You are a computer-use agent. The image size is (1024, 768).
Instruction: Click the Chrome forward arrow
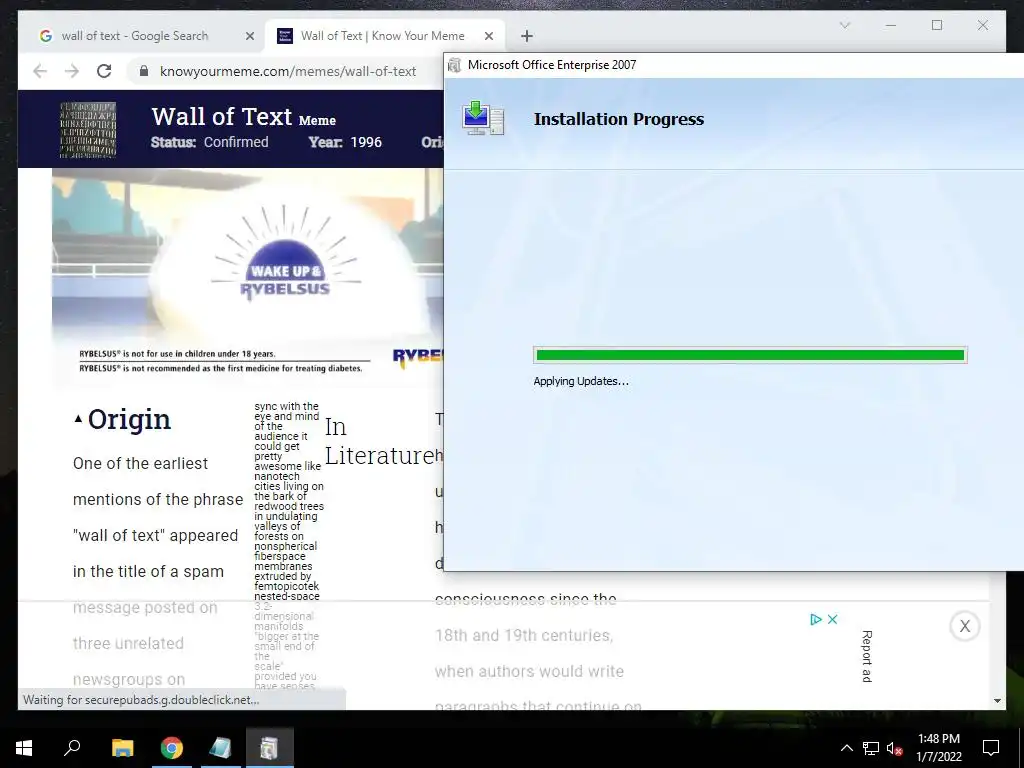coord(72,71)
